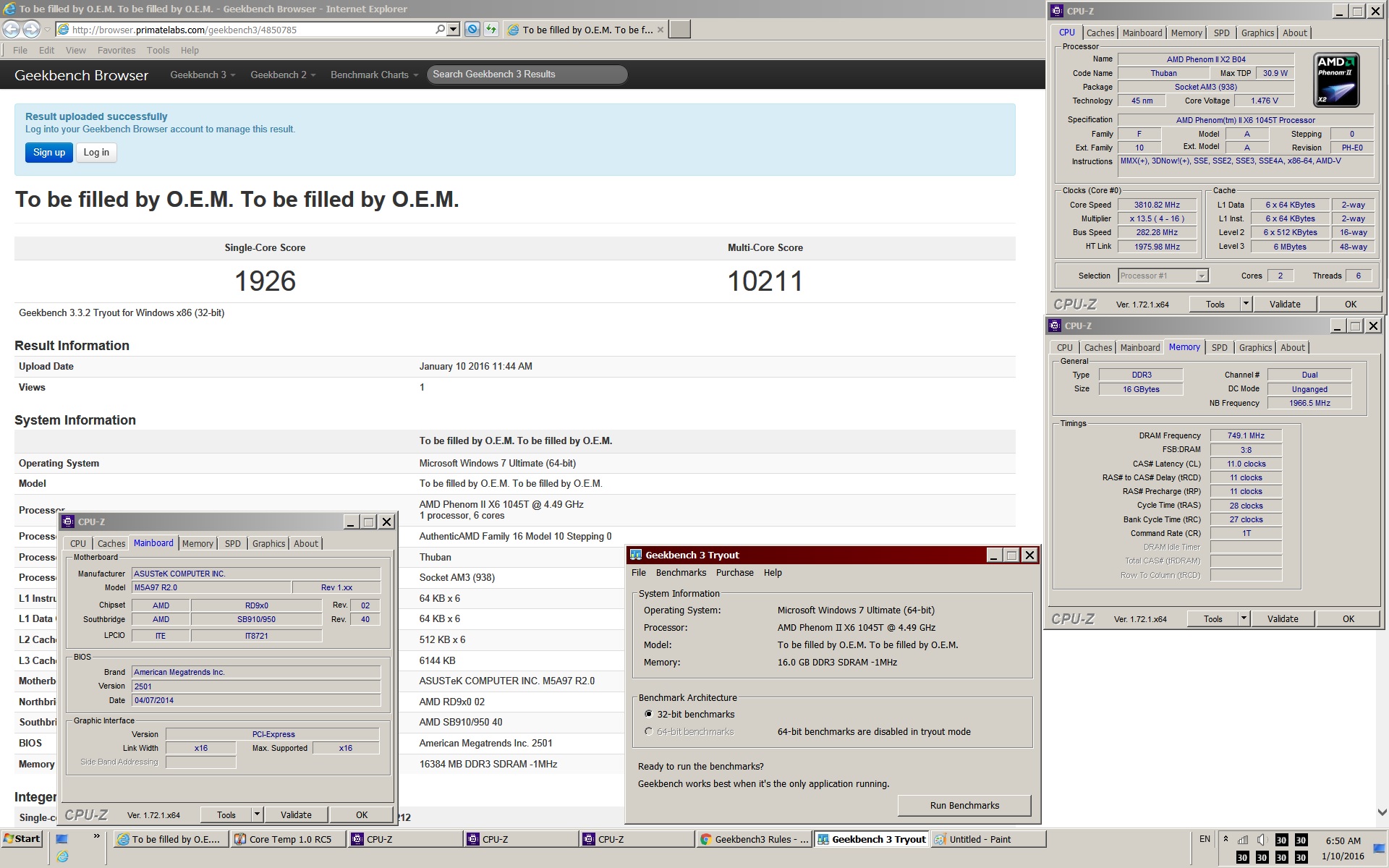Open Benchmarks menu in Geekbench 3 Tryout
The width and height of the screenshot is (1389, 868).
pyautogui.click(x=681, y=572)
